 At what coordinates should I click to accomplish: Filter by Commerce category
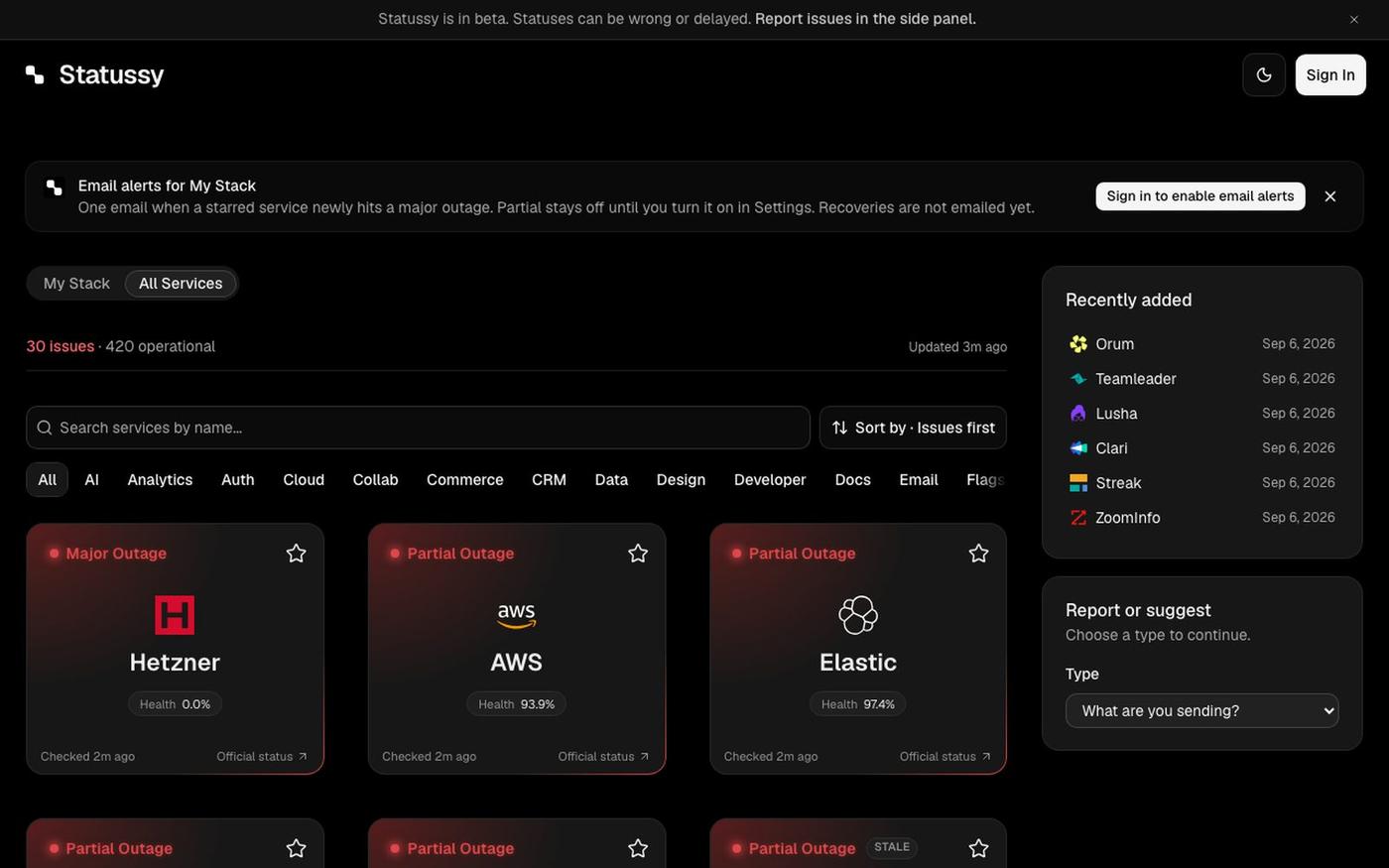pos(465,479)
